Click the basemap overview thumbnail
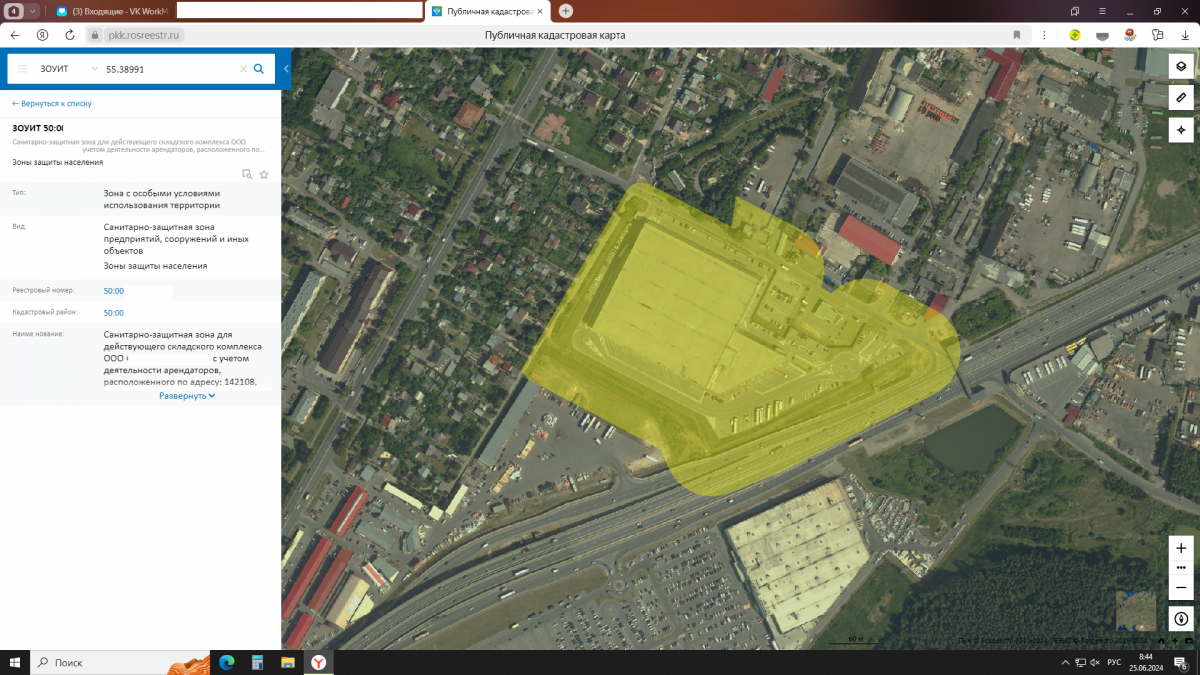The height and width of the screenshot is (675, 1200). tap(1135, 611)
